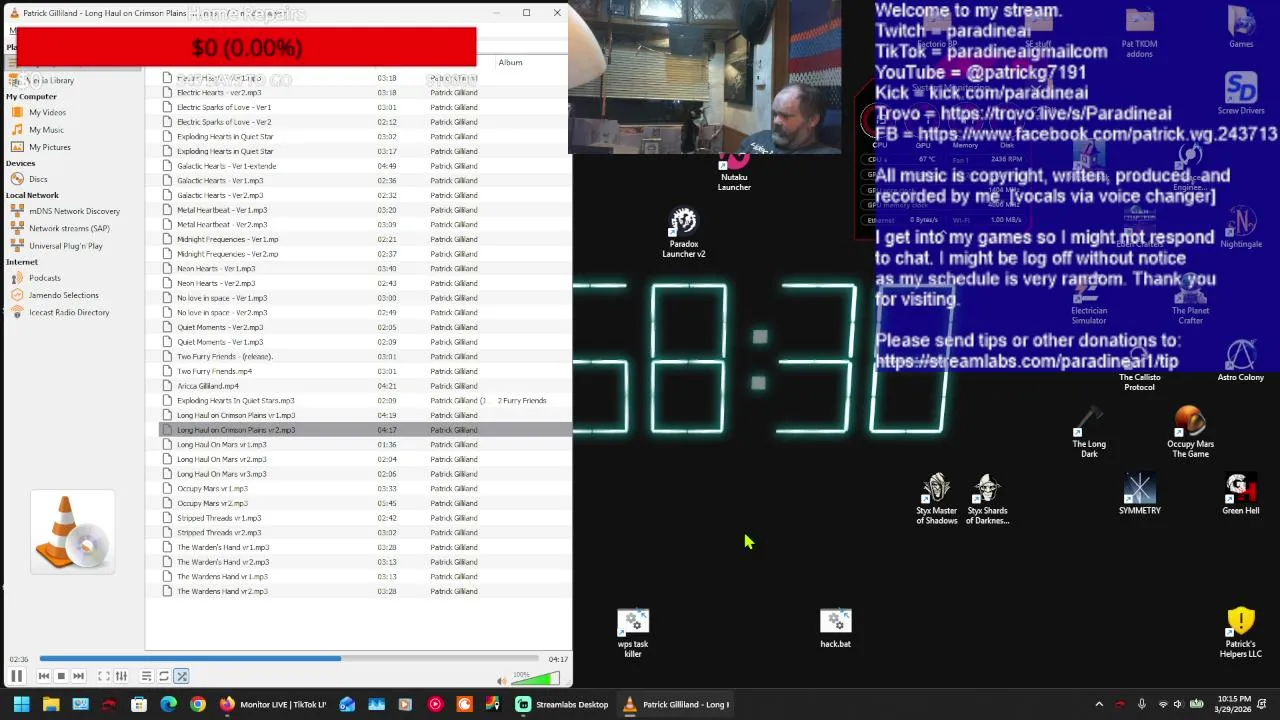The image size is (1280, 720).
Task: Open Paradox Launcher v2 desktop icon
Action: point(684,233)
